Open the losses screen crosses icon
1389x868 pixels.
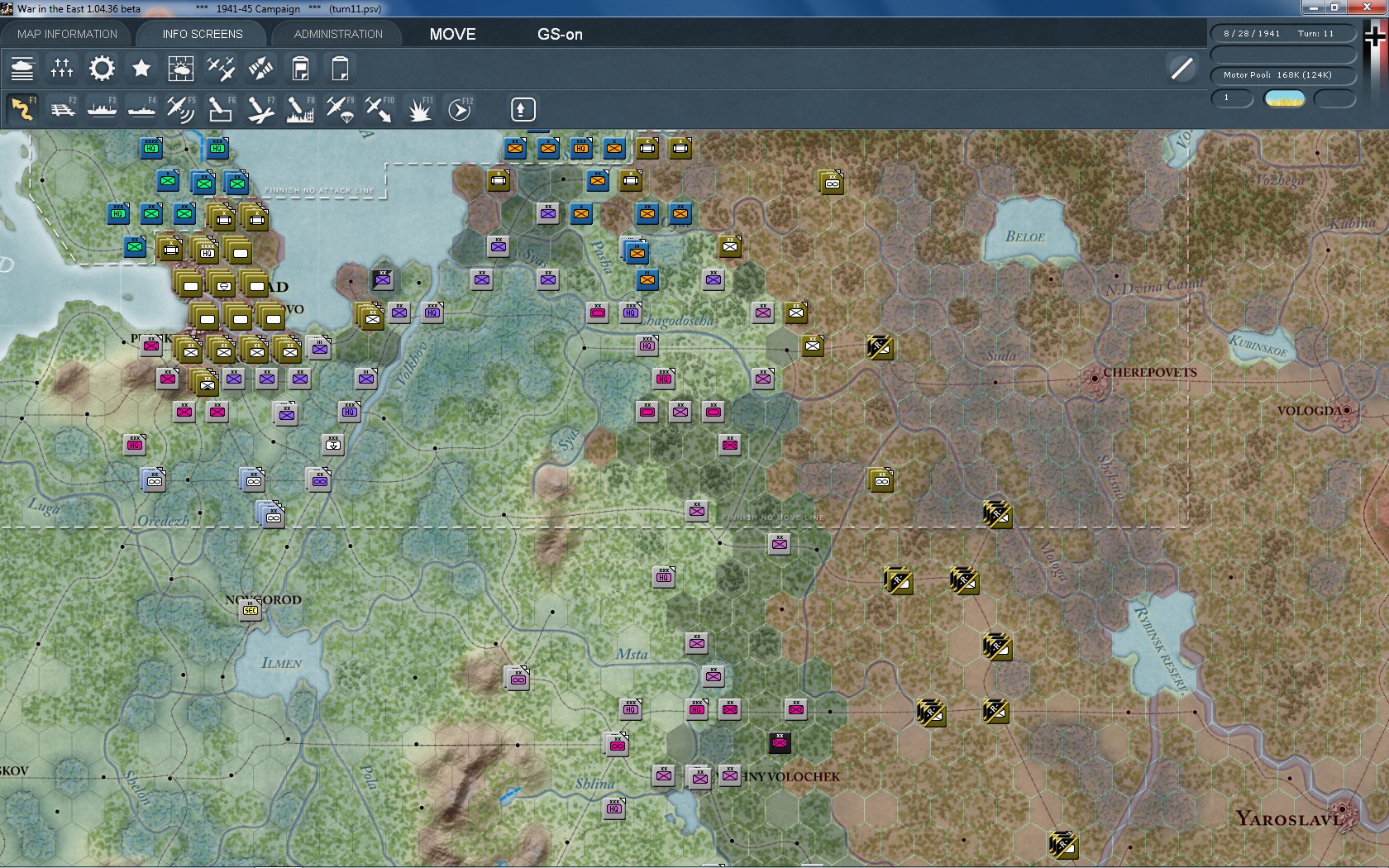pyautogui.click(x=62, y=69)
